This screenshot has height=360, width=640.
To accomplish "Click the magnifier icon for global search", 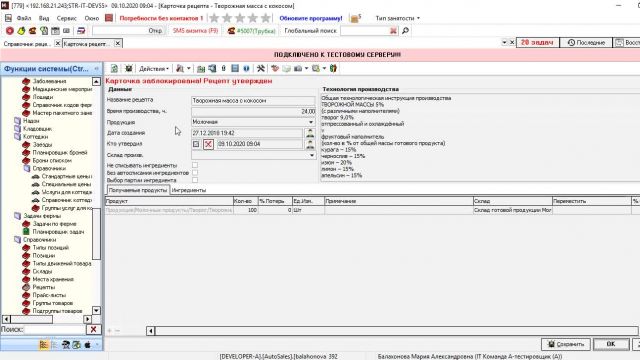I will 405,31.
